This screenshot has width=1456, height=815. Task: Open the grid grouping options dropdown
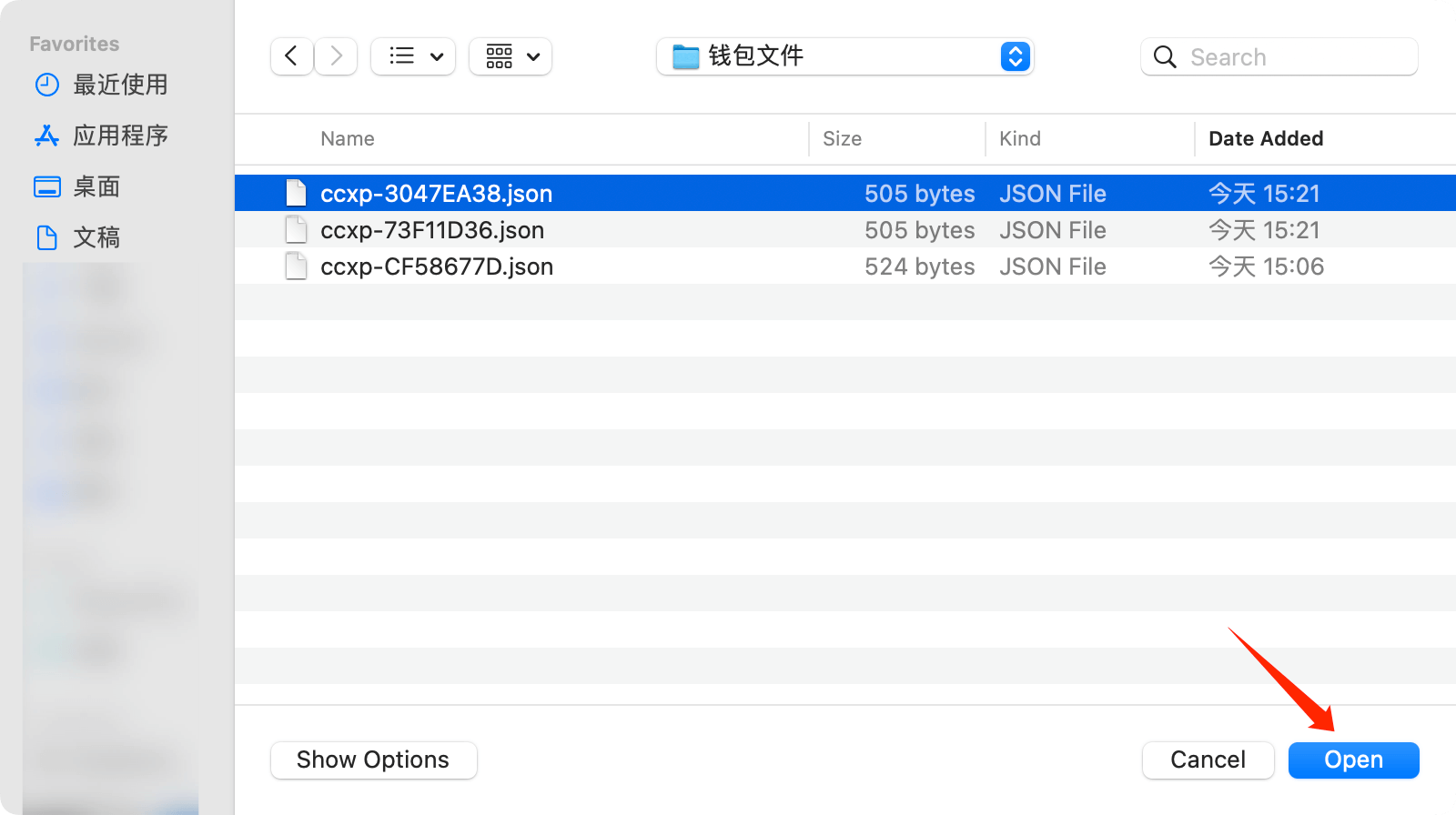point(511,56)
